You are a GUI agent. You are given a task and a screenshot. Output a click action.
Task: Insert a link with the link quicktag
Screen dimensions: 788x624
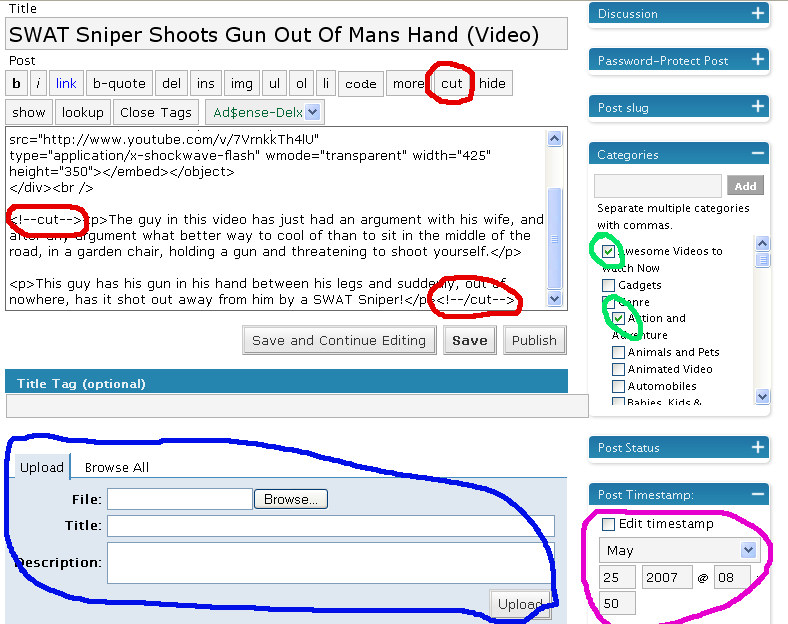pos(66,84)
